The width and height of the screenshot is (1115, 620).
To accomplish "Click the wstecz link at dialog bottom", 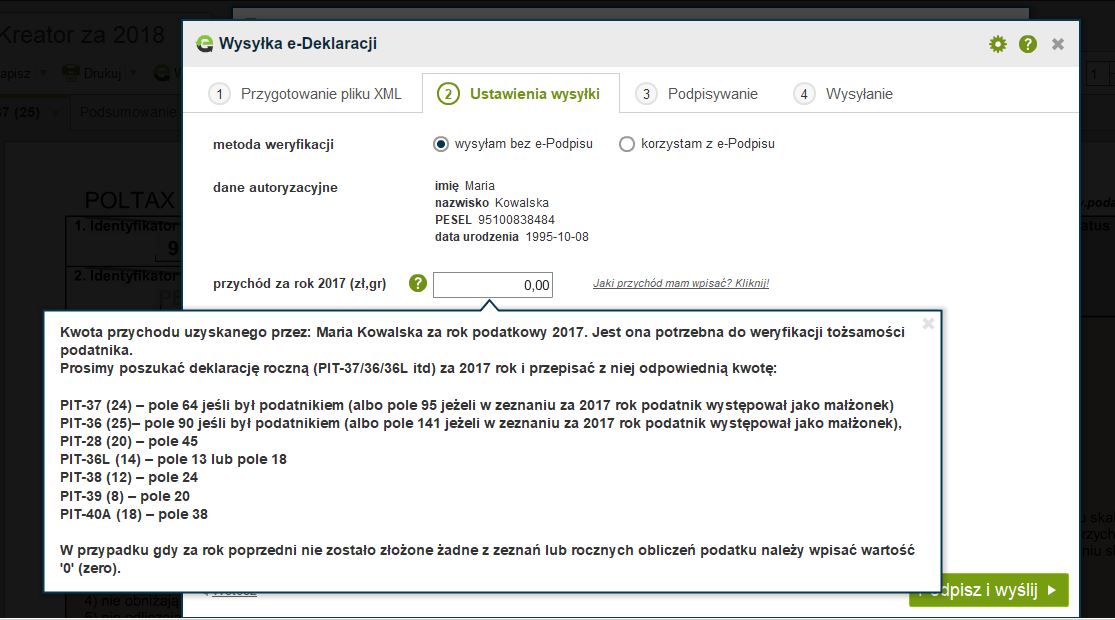I will pyautogui.click(x=233, y=592).
